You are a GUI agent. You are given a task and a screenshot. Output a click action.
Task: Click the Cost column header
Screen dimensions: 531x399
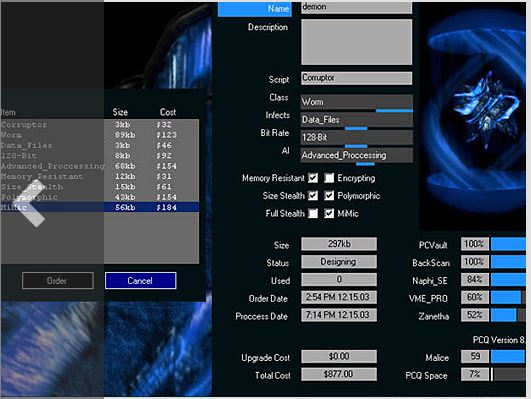(168, 112)
